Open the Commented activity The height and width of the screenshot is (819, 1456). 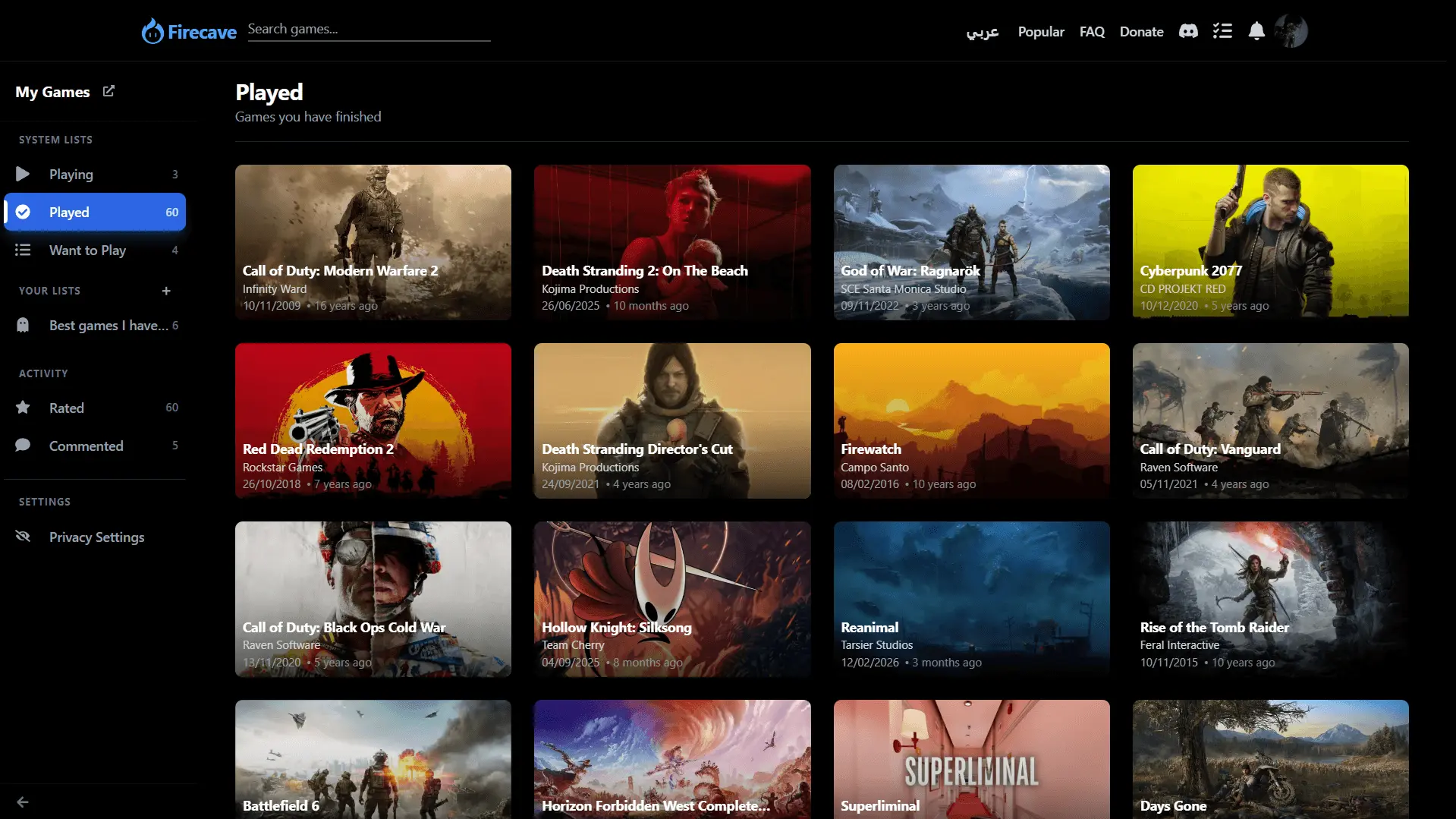pyautogui.click(x=95, y=446)
